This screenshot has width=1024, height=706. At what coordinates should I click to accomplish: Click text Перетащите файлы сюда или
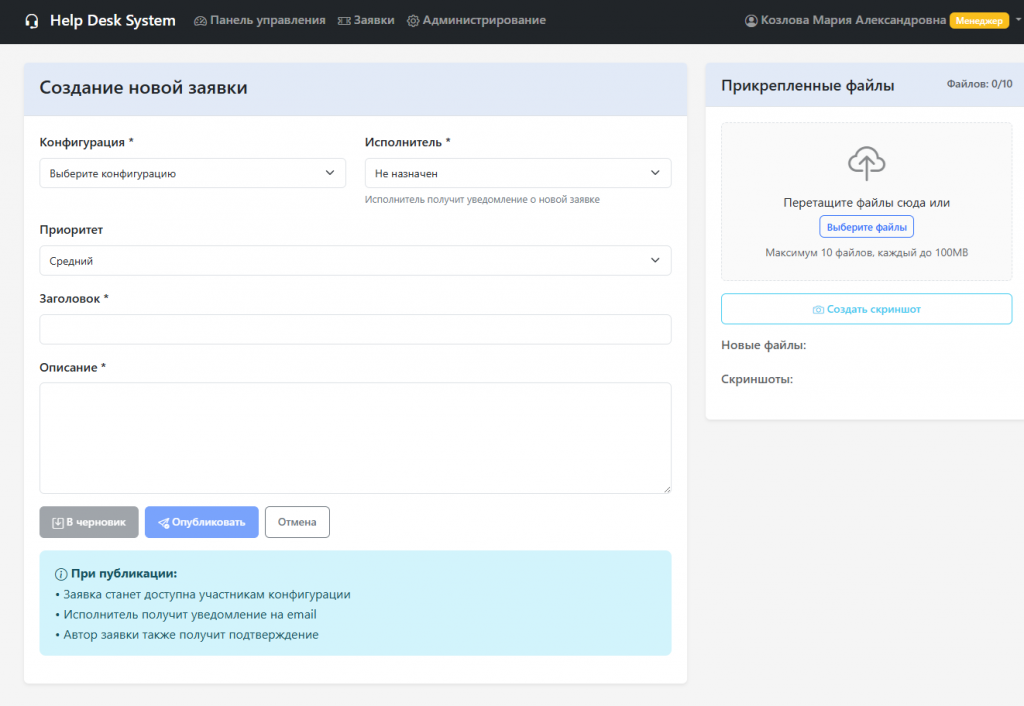pos(867,202)
